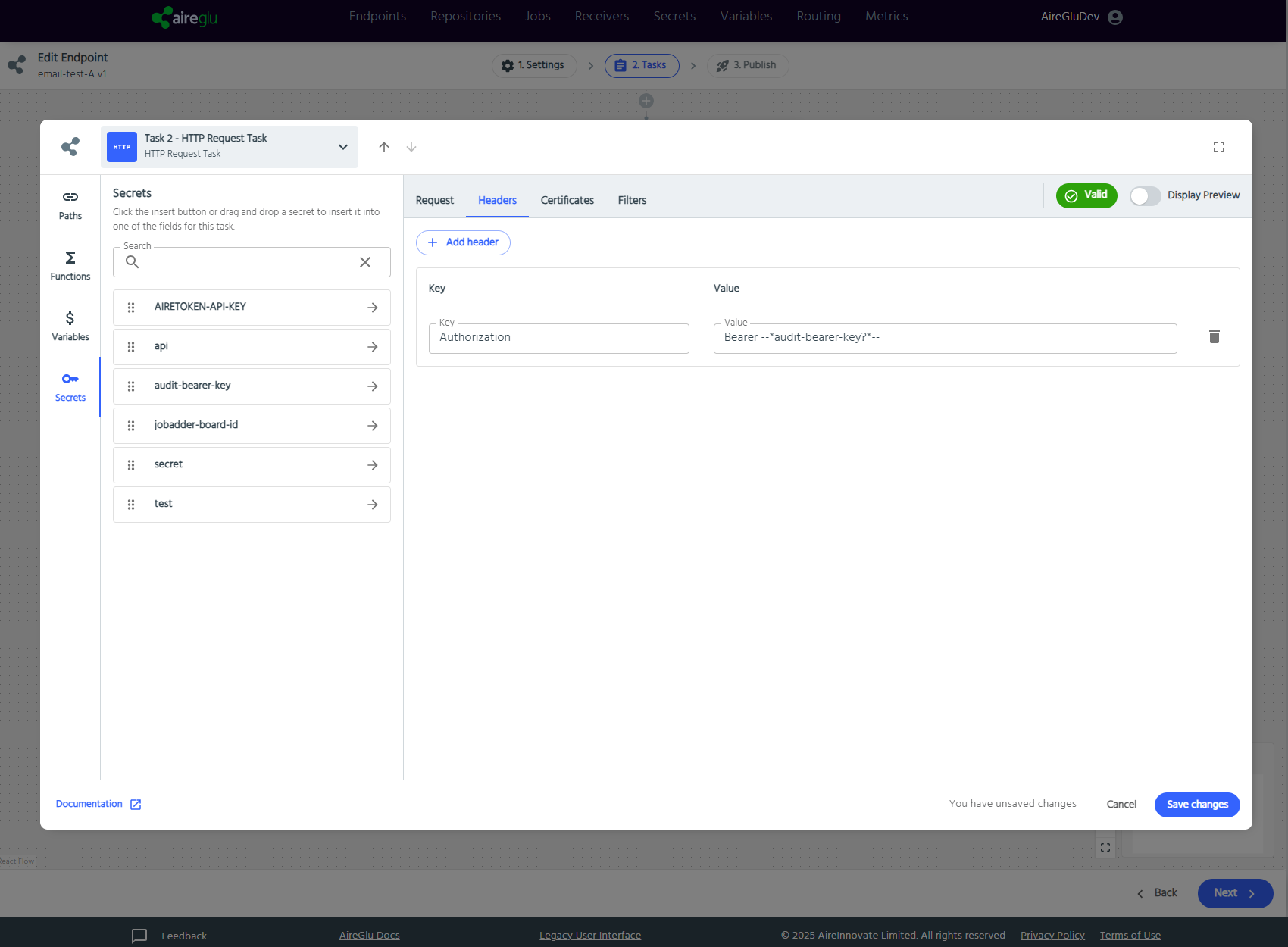Viewport: 1288px width, 947px height.
Task: Grab drag handle of jobadder-board-id
Action: click(131, 426)
